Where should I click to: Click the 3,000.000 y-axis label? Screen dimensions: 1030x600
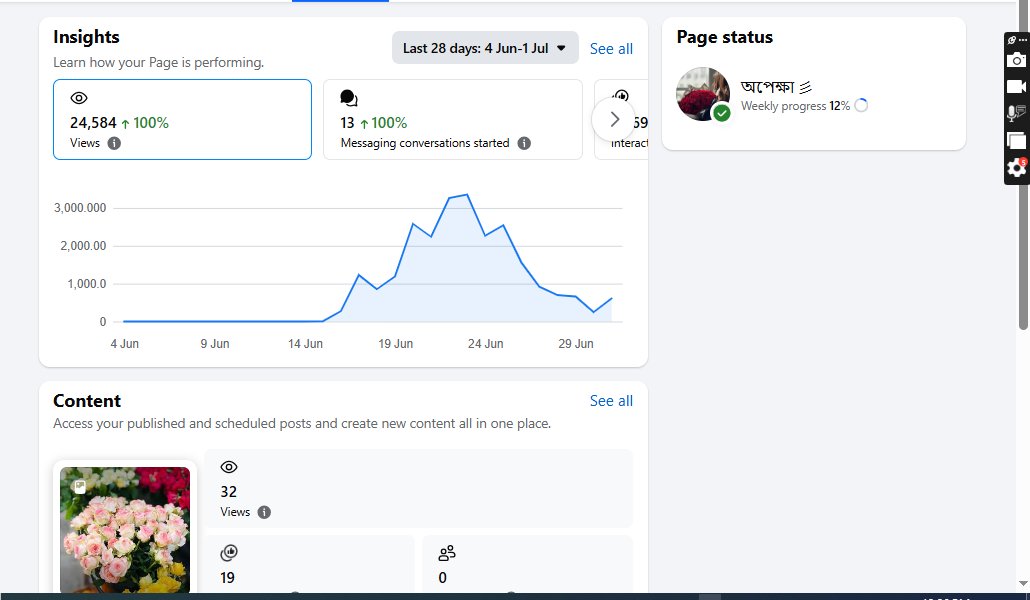(x=80, y=208)
